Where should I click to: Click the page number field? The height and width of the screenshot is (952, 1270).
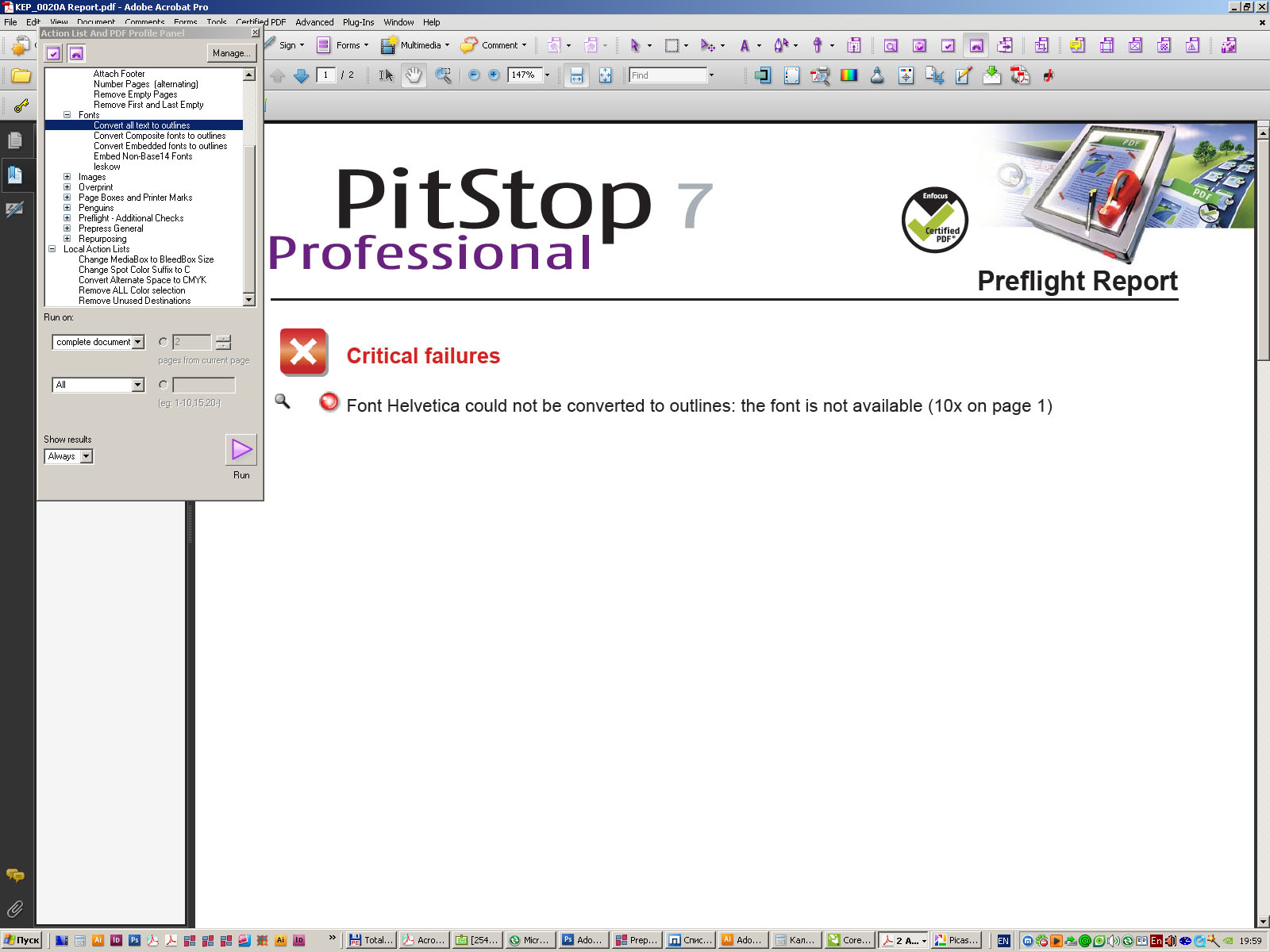click(325, 75)
